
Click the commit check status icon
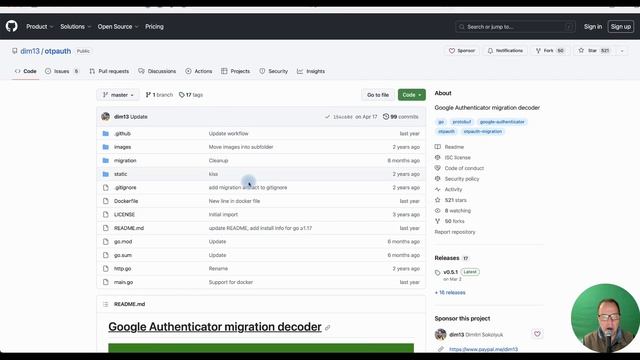pyautogui.click(x=327, y=117)
